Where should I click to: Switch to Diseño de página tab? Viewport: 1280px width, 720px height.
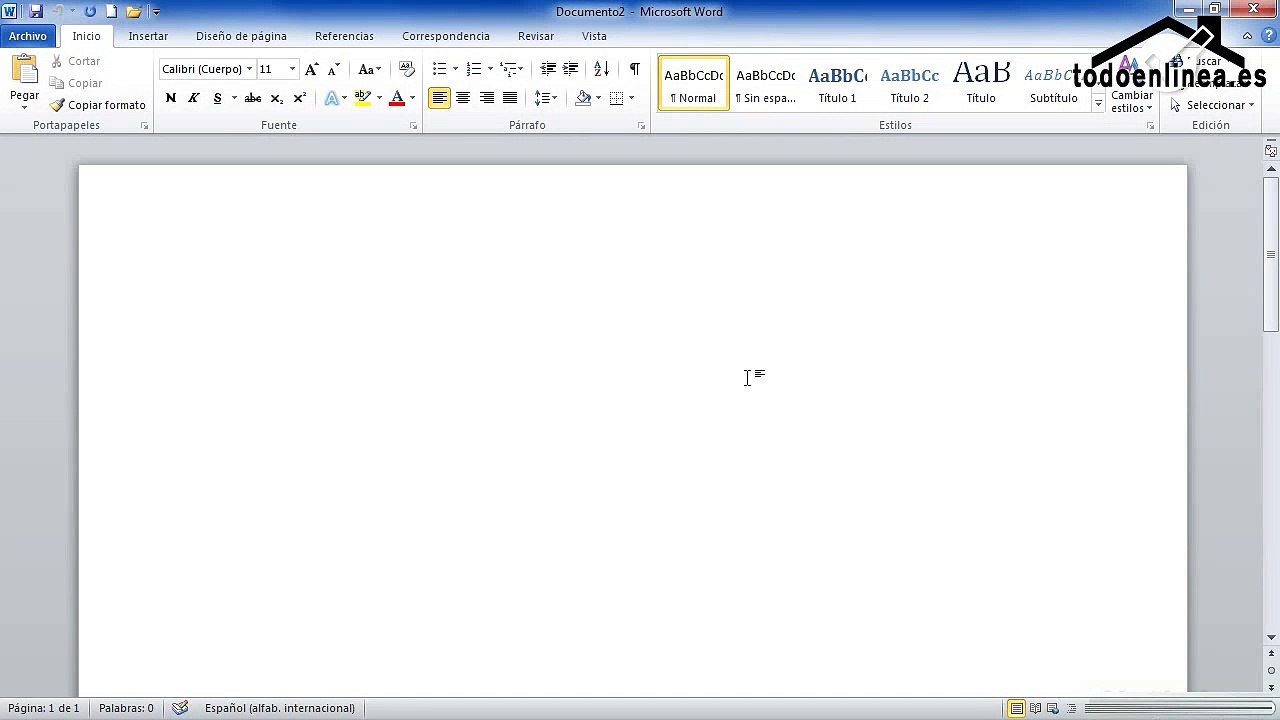click(x=241, y=36)
